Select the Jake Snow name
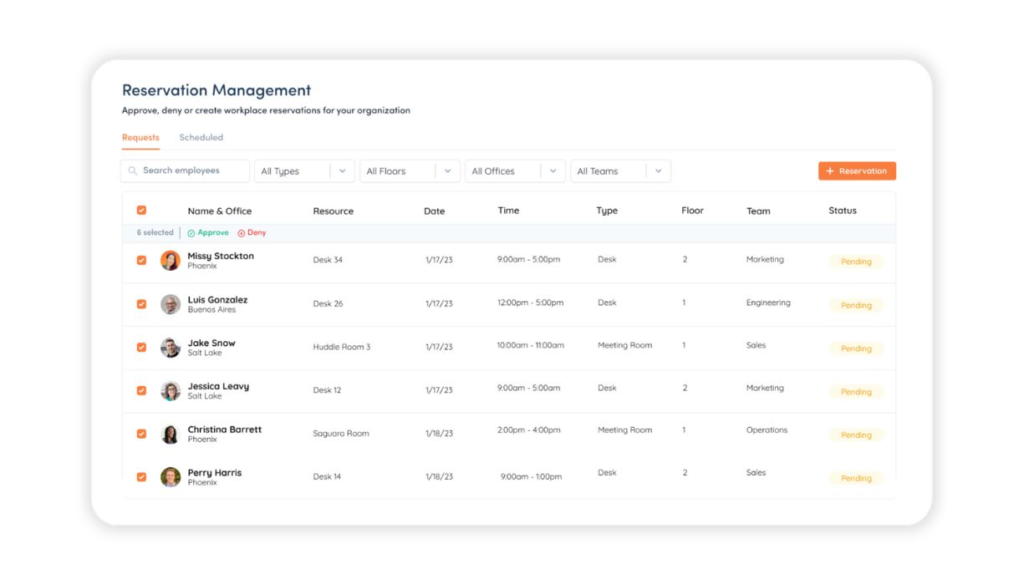 click(x=212, y=343)
